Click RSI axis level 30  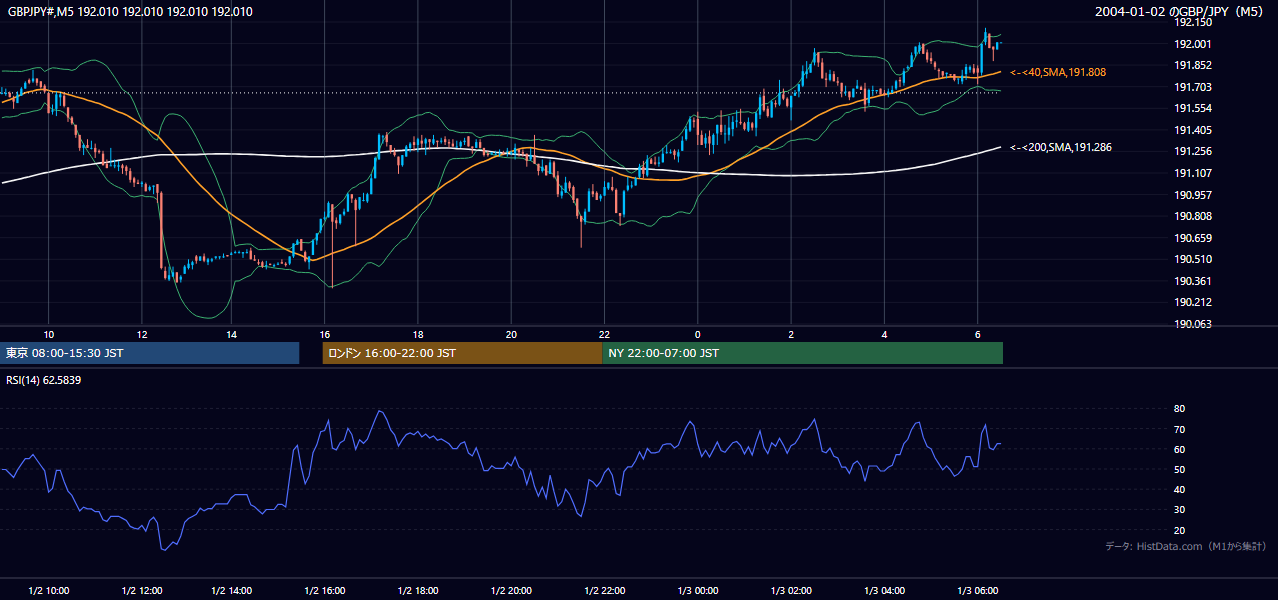click(x=1179, y=510)
